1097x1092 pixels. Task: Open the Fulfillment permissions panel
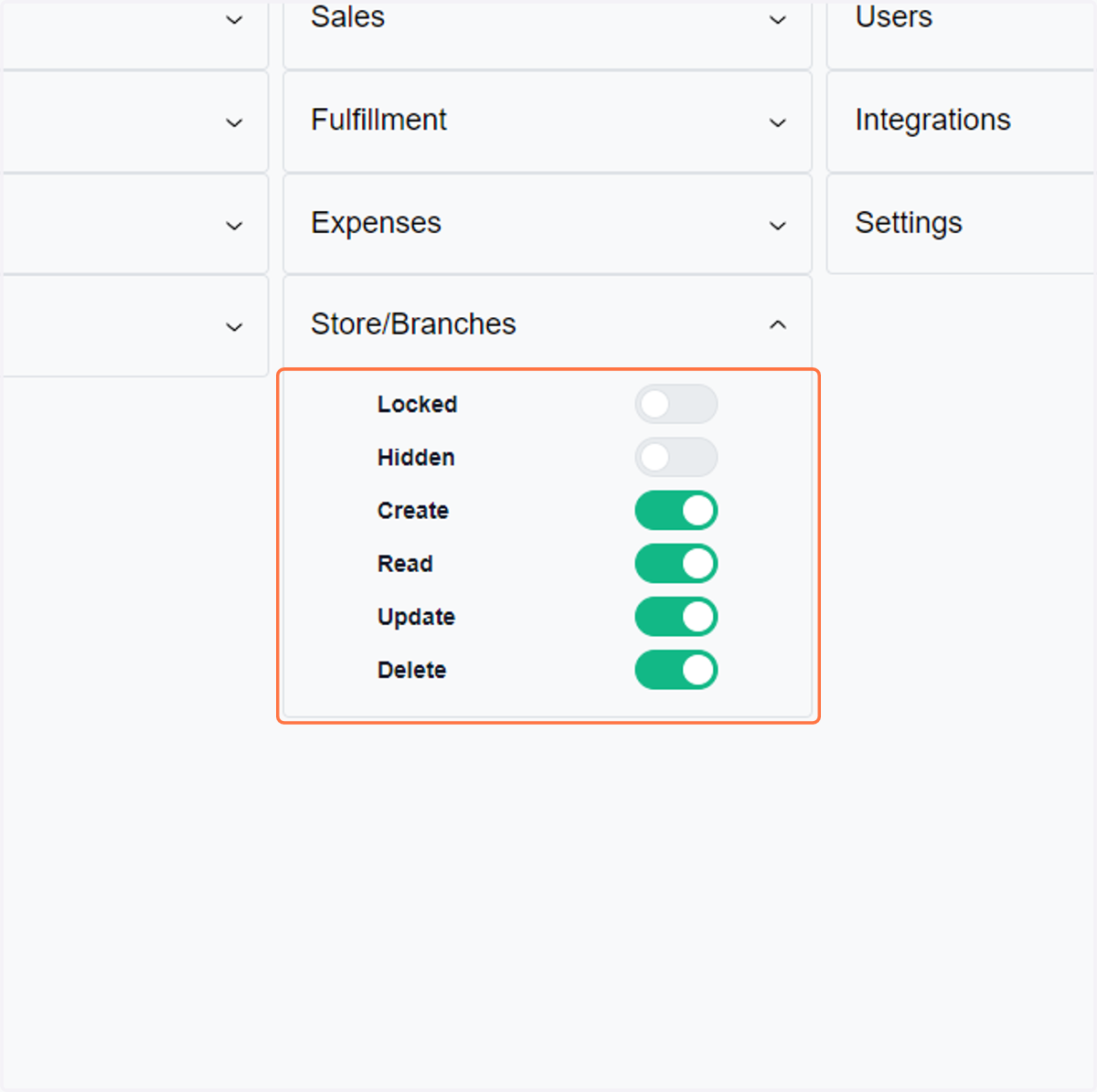[x=548, y=122]
